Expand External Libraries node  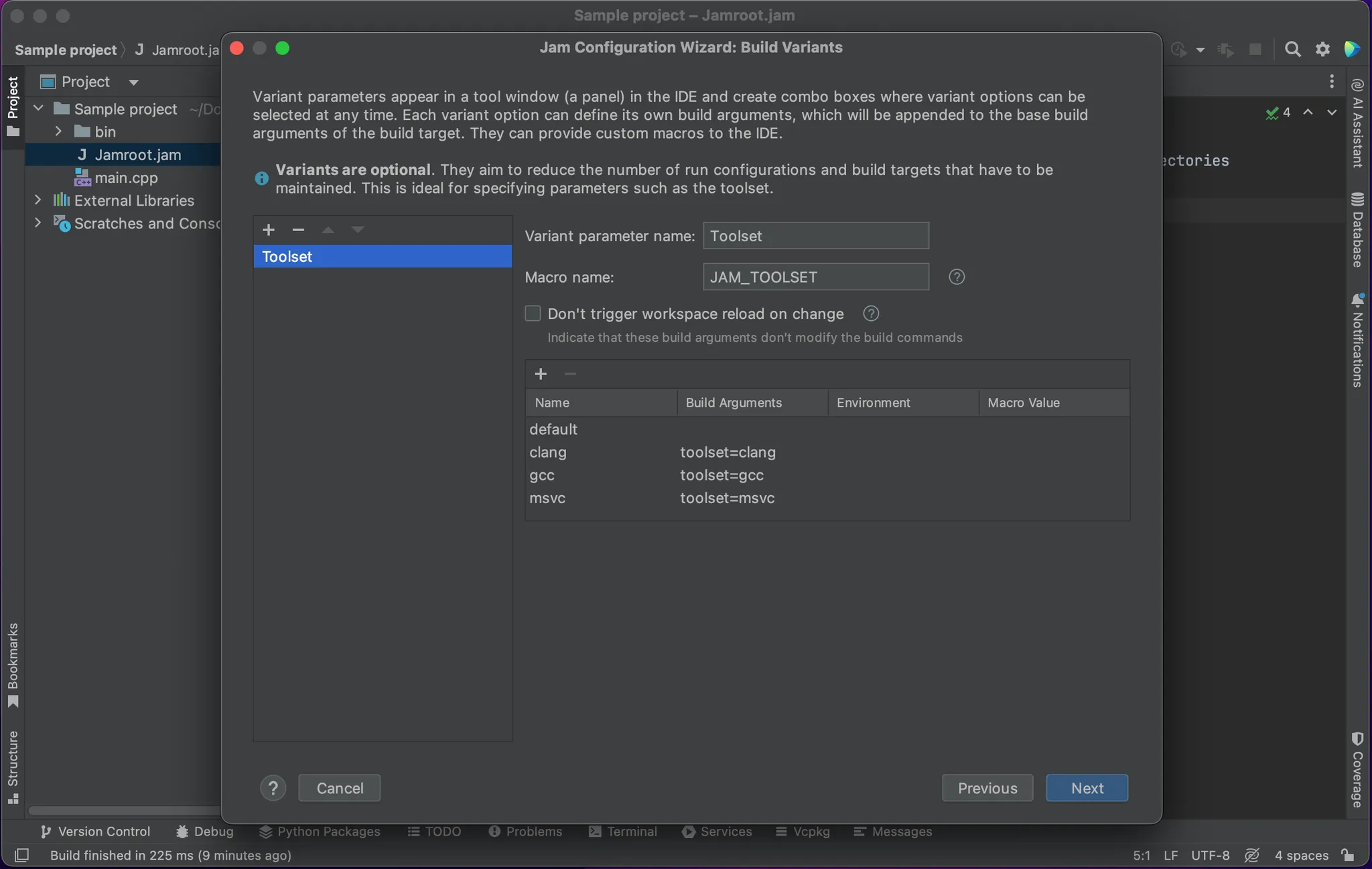pyautogui.click(x=38, y=200)
